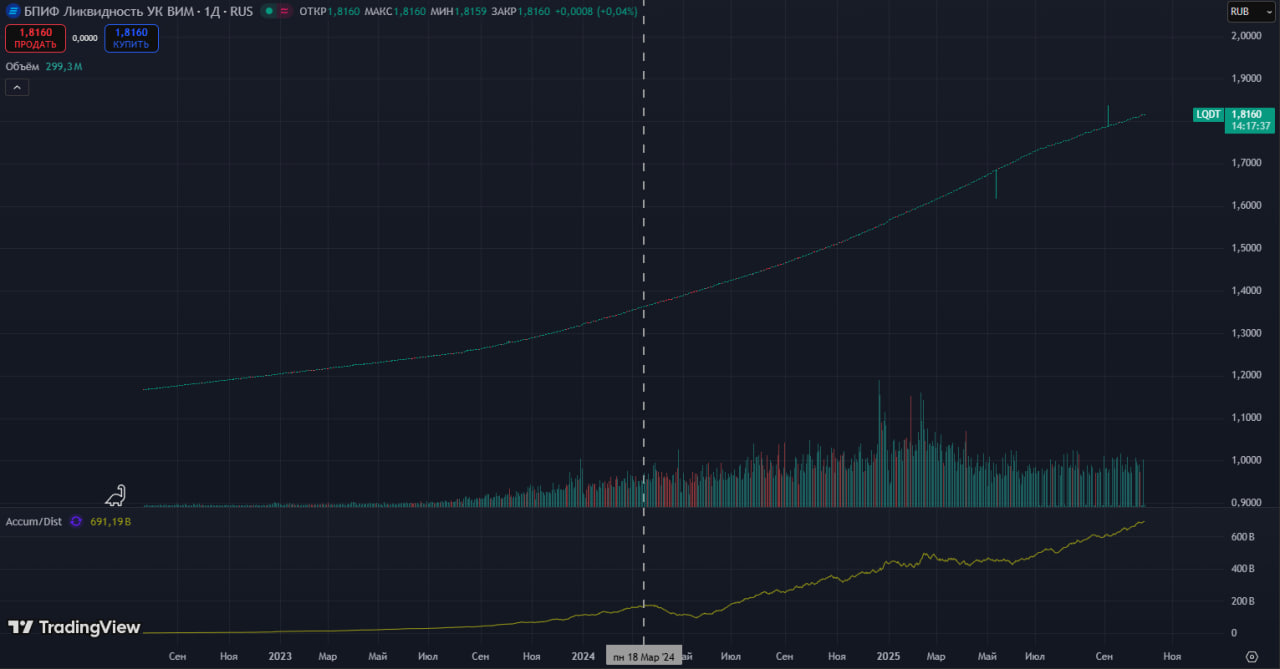Click the 1,4000 price axis label
This screenshot has width=1280, height=669.
[1246, 291]
